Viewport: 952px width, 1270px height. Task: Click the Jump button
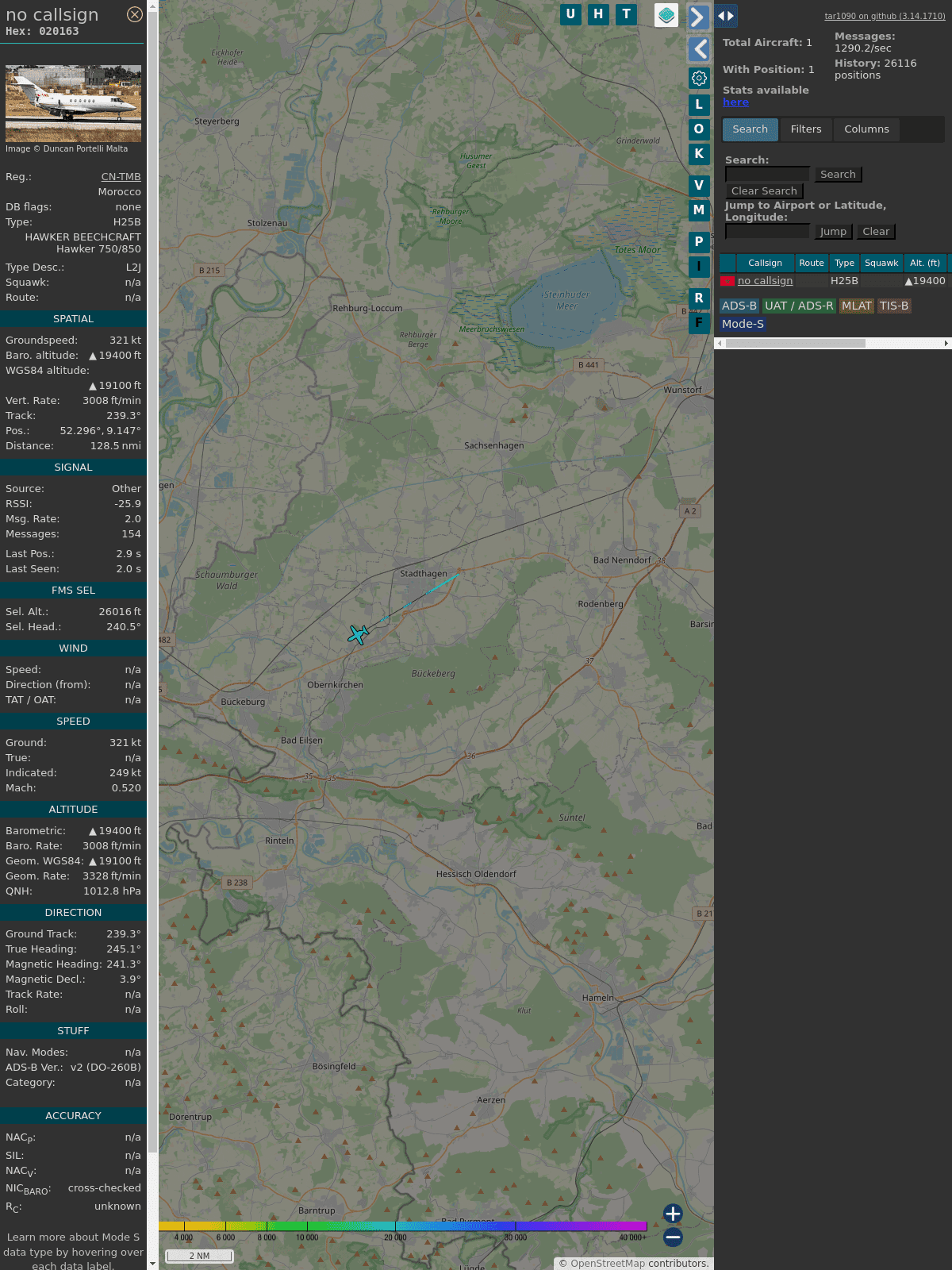[x=833, y=232]
